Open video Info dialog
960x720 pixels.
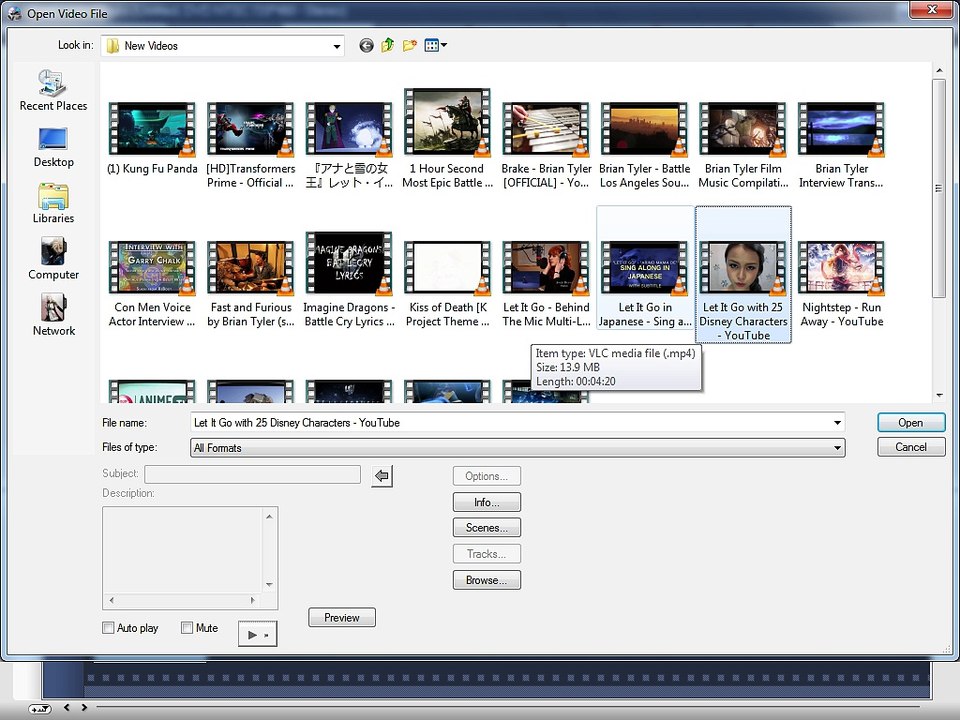pyautogui.click(x=487, y=502)
